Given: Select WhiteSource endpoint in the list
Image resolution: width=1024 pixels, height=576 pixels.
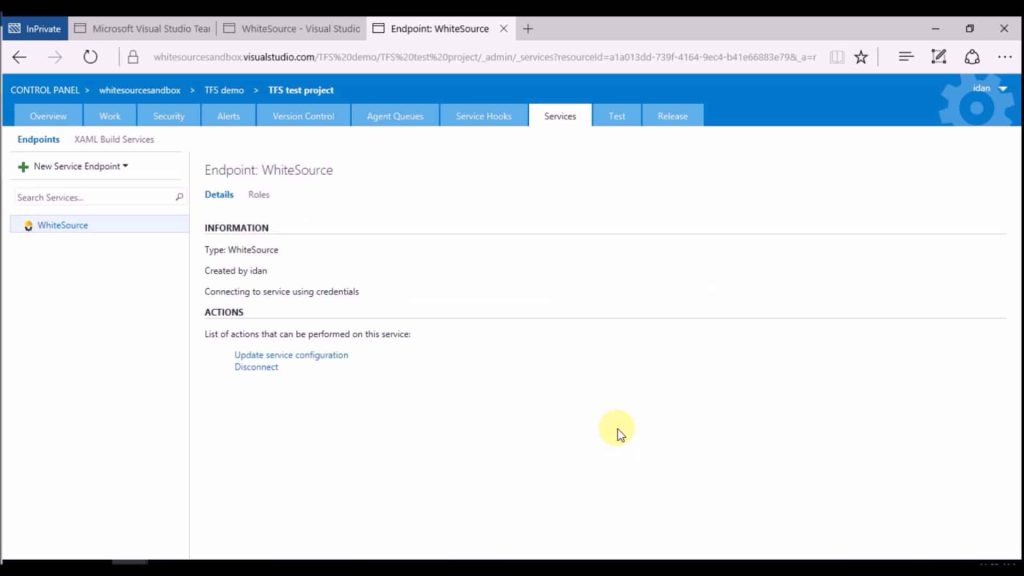Looking at the screenshot, I should (99, 225).
